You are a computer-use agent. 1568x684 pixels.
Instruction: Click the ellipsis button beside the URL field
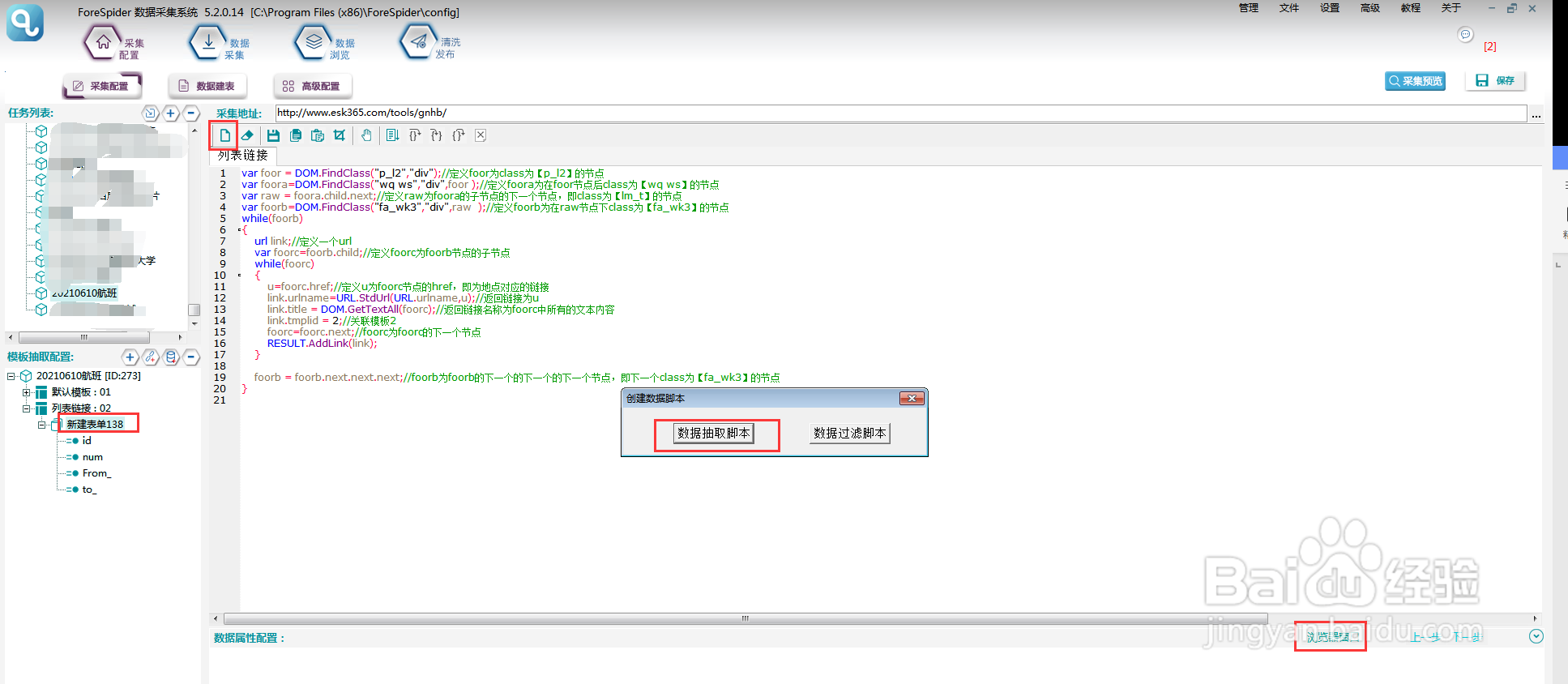click(x=1536, y=114)
